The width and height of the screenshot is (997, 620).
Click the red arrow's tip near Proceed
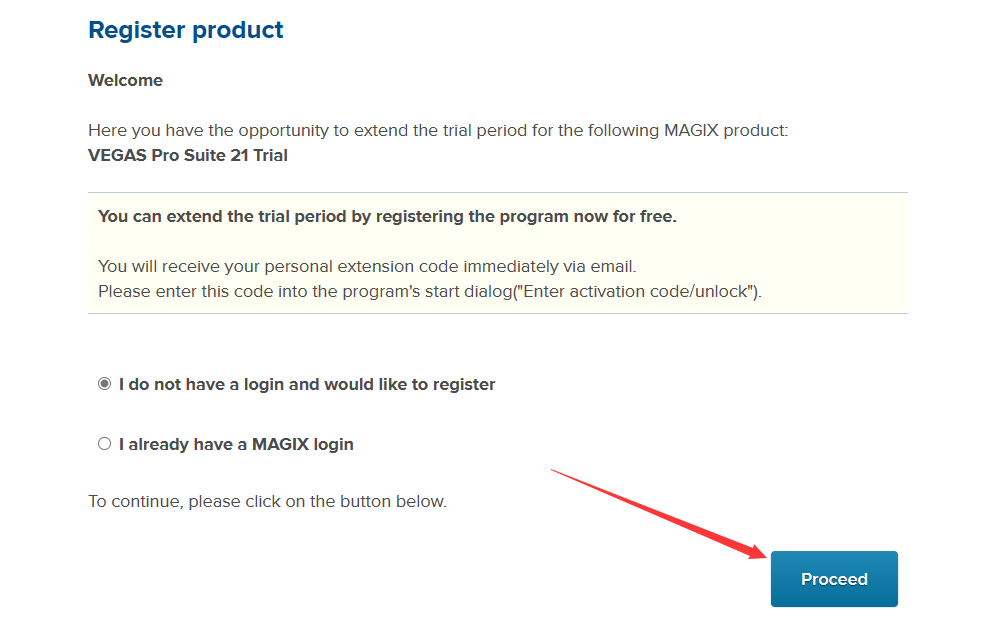764,556
